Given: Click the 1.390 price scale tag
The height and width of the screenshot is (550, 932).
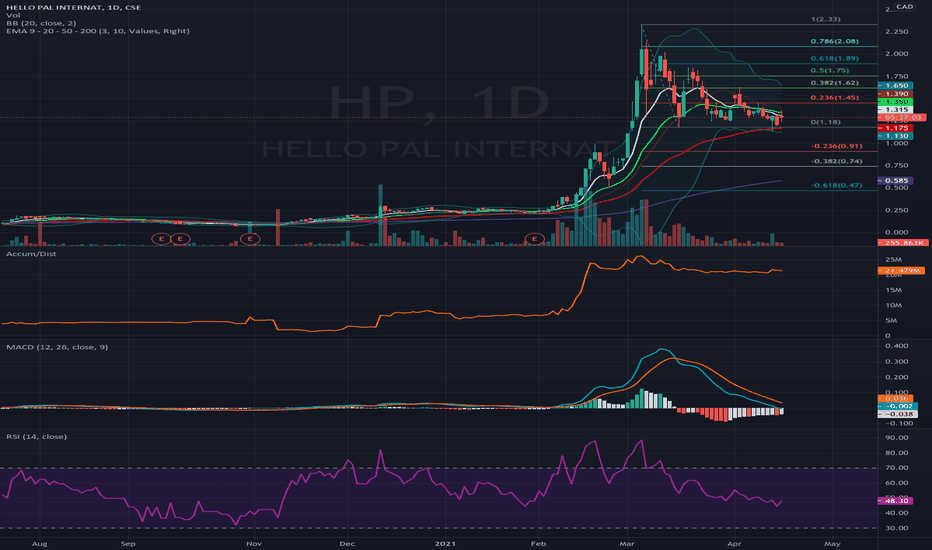Looking at the screenshot, I should (x=895, y=94).
